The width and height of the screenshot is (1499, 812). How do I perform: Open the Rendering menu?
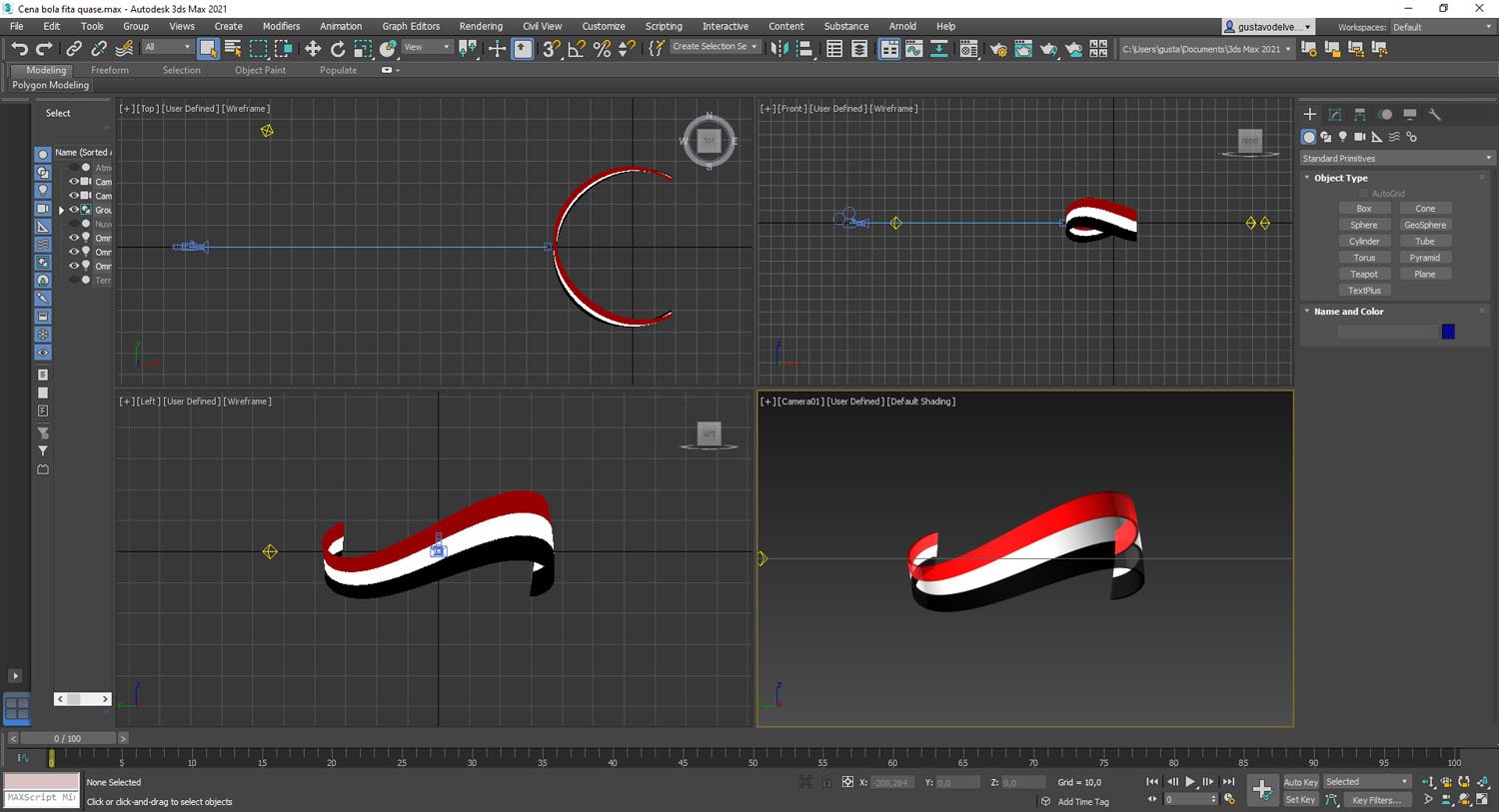[481, 26]
